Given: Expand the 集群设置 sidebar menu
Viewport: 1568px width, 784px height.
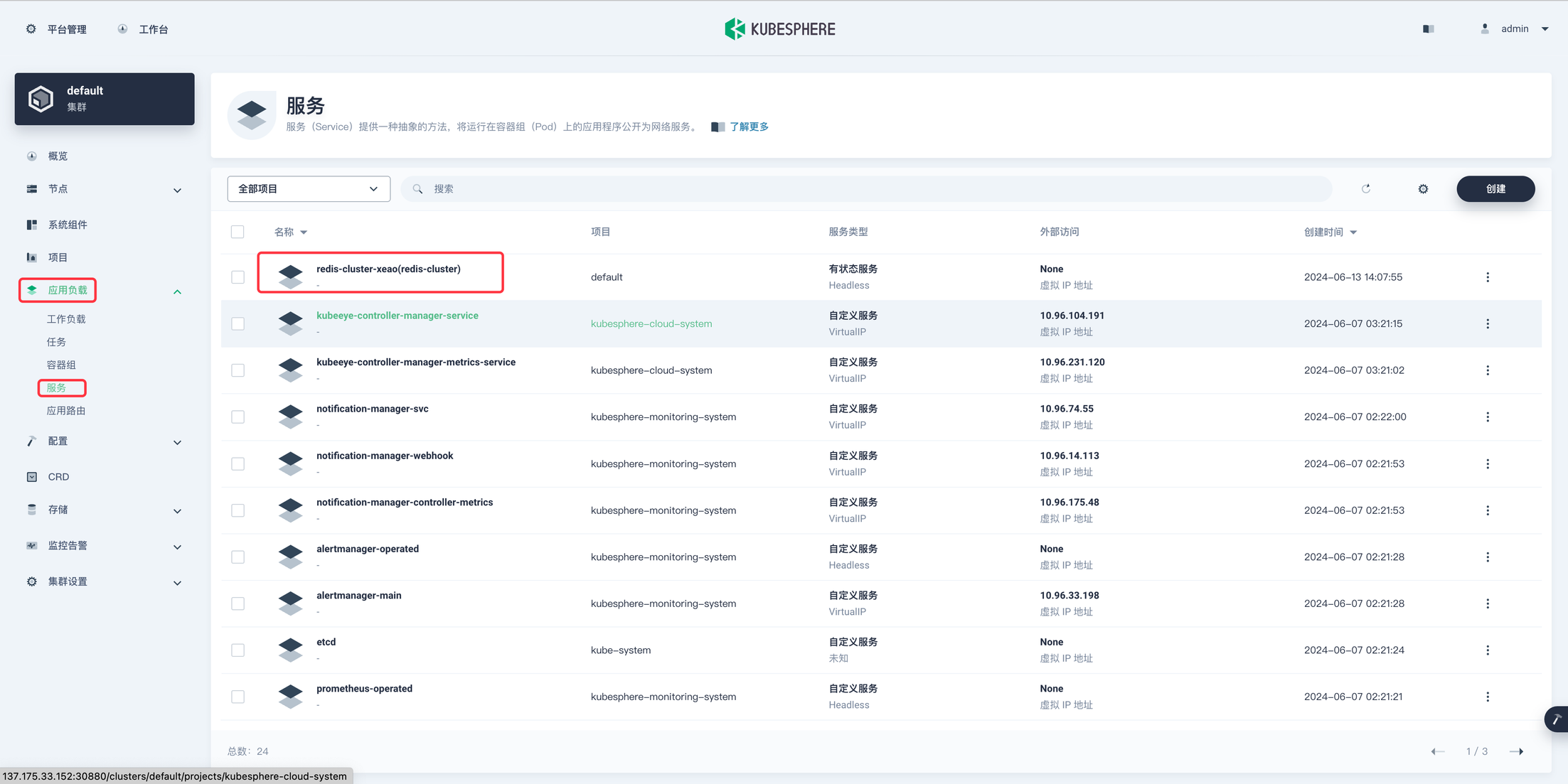Looking at the screenshot, I should (177, 583).
